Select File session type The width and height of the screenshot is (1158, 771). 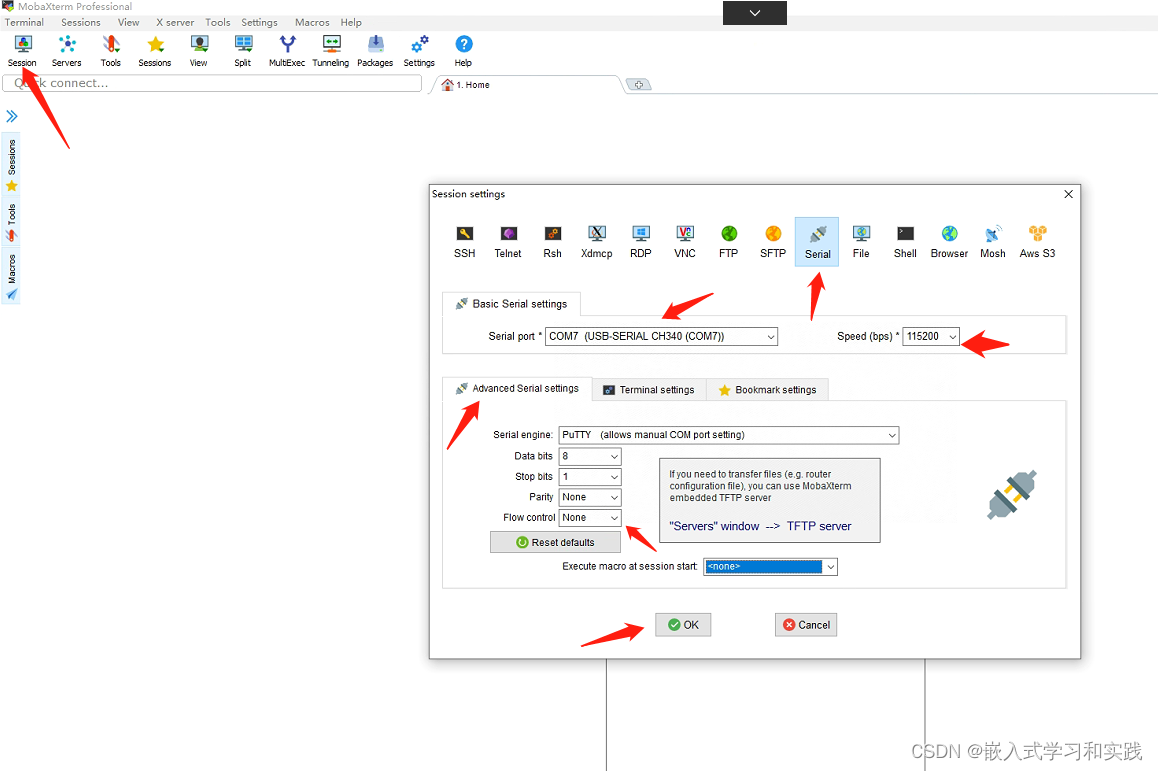pos(861,241)
